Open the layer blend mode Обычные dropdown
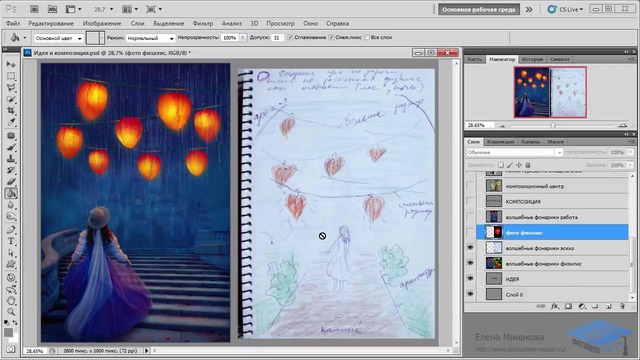The width and height of the screenshot is (640, 360). (515, 152)
